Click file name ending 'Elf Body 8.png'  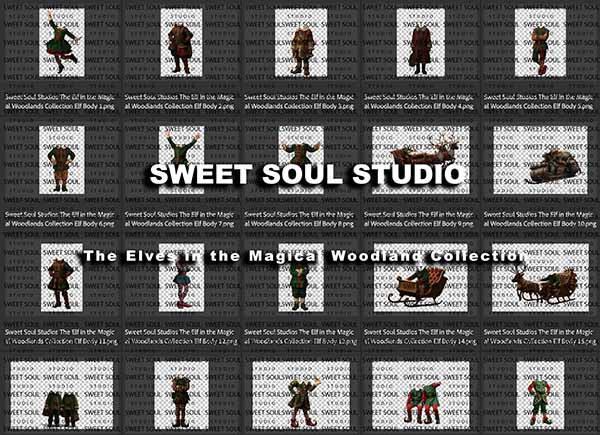(x=299, y=220)
